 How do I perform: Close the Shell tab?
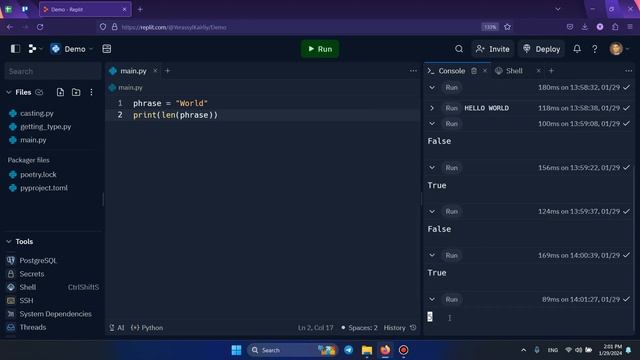538,71
